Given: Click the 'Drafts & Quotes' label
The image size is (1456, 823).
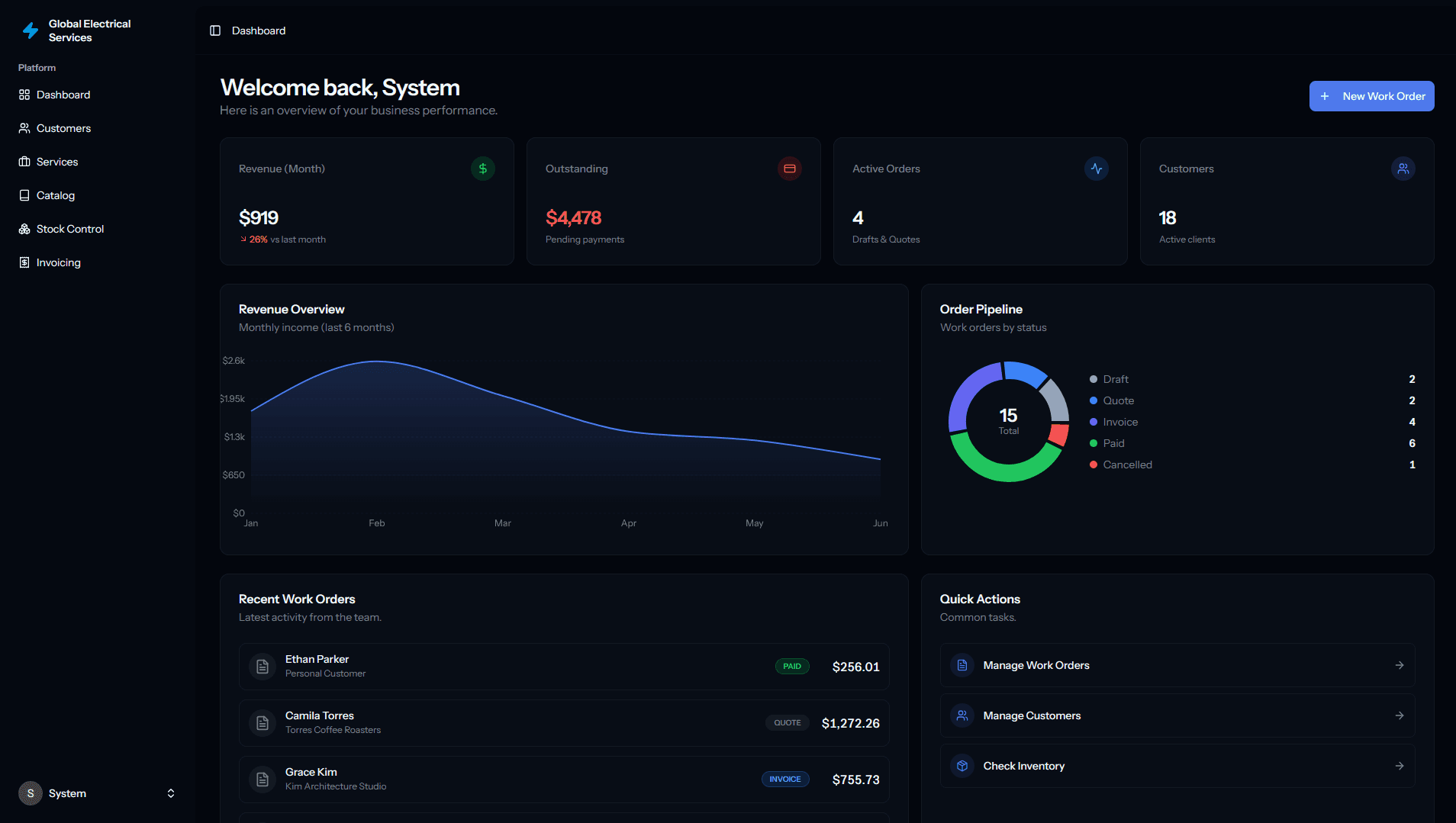Looking at the screenshot, I should tap(886, 240).
